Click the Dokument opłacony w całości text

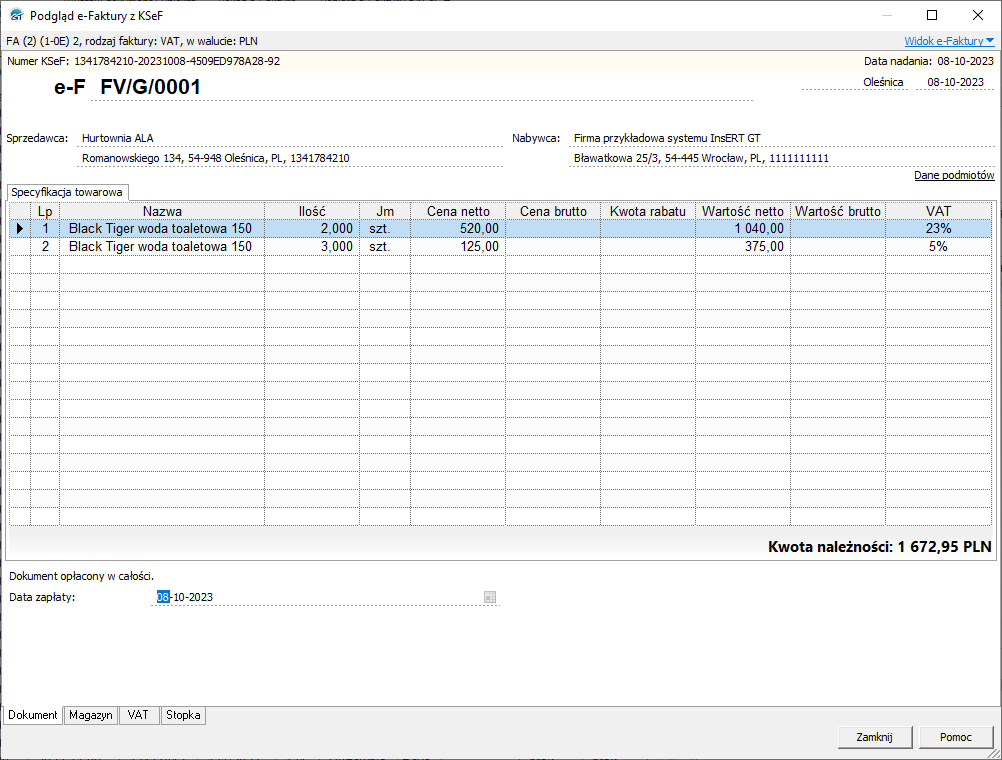point(82,576)
